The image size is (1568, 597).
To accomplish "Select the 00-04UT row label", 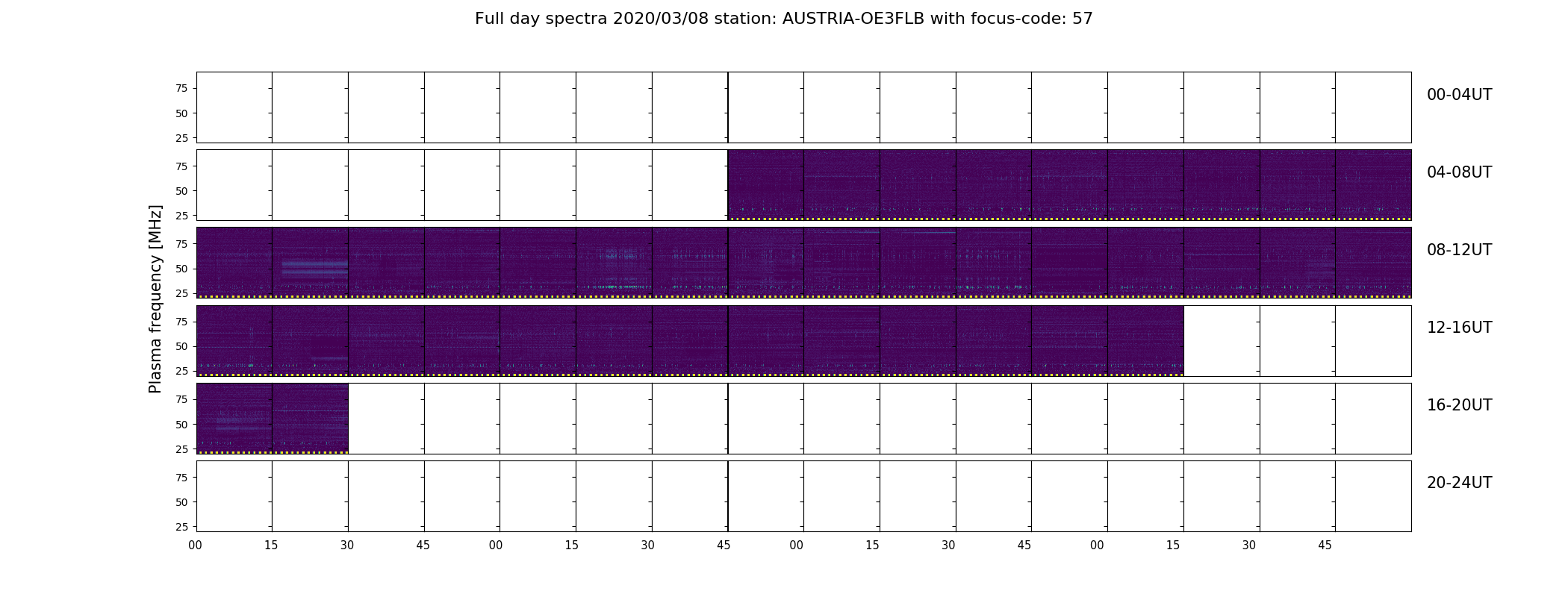I will (1459, 95).
